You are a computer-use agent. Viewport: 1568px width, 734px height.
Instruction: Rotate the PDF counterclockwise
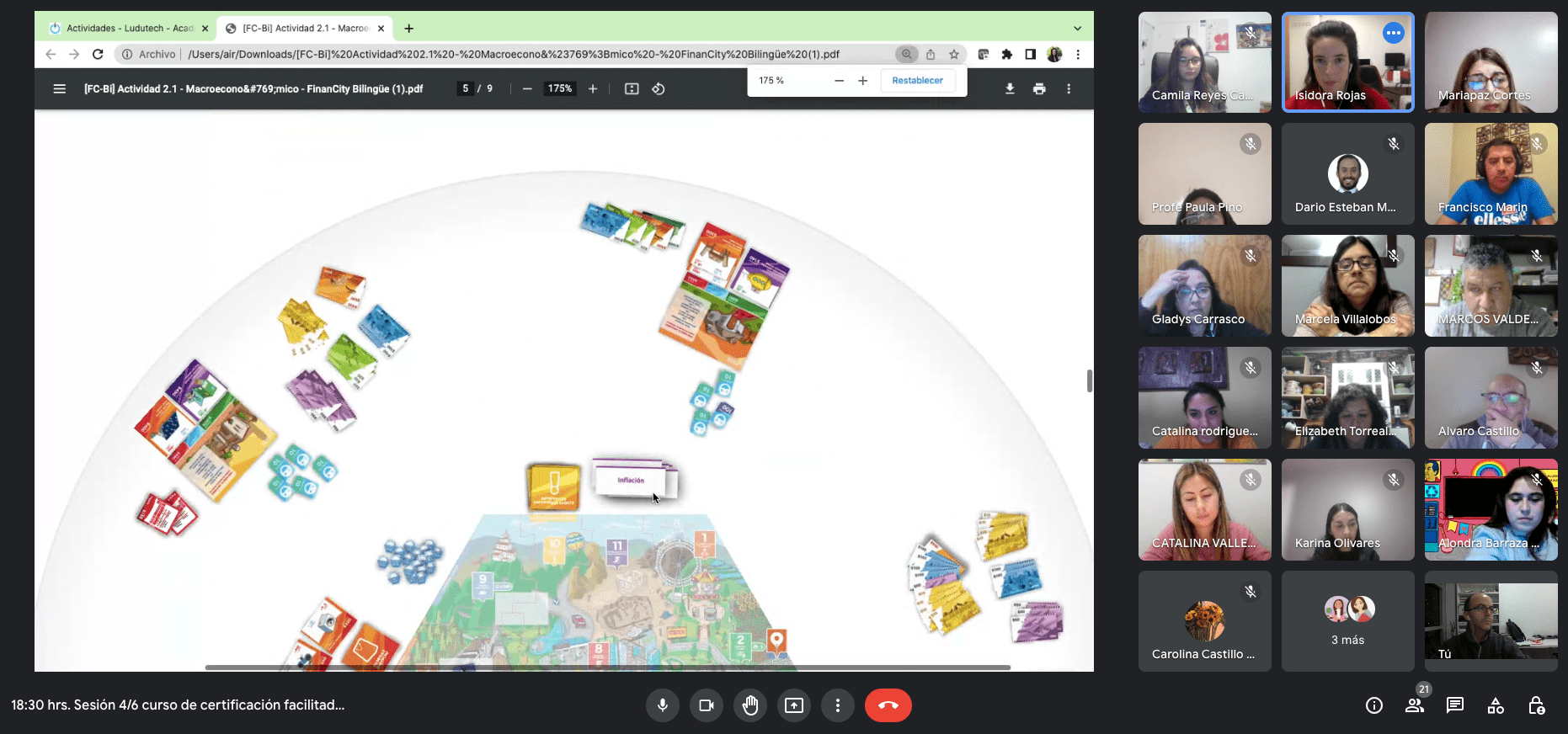[659, 88]
